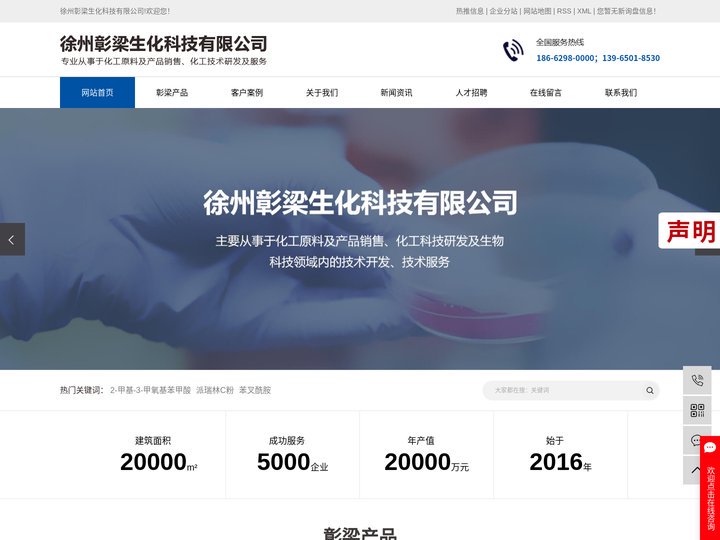Open 新闻资讯 in navigation
The width and height of the screenshot is (720, 540).
[x=396, y=93]
